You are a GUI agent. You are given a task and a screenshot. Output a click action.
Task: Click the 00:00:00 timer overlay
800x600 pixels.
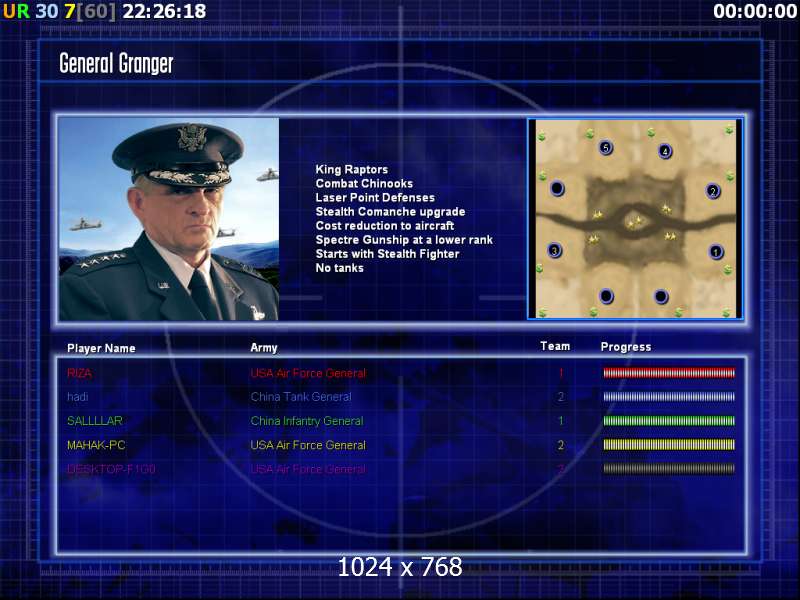(x=756, y=11)
